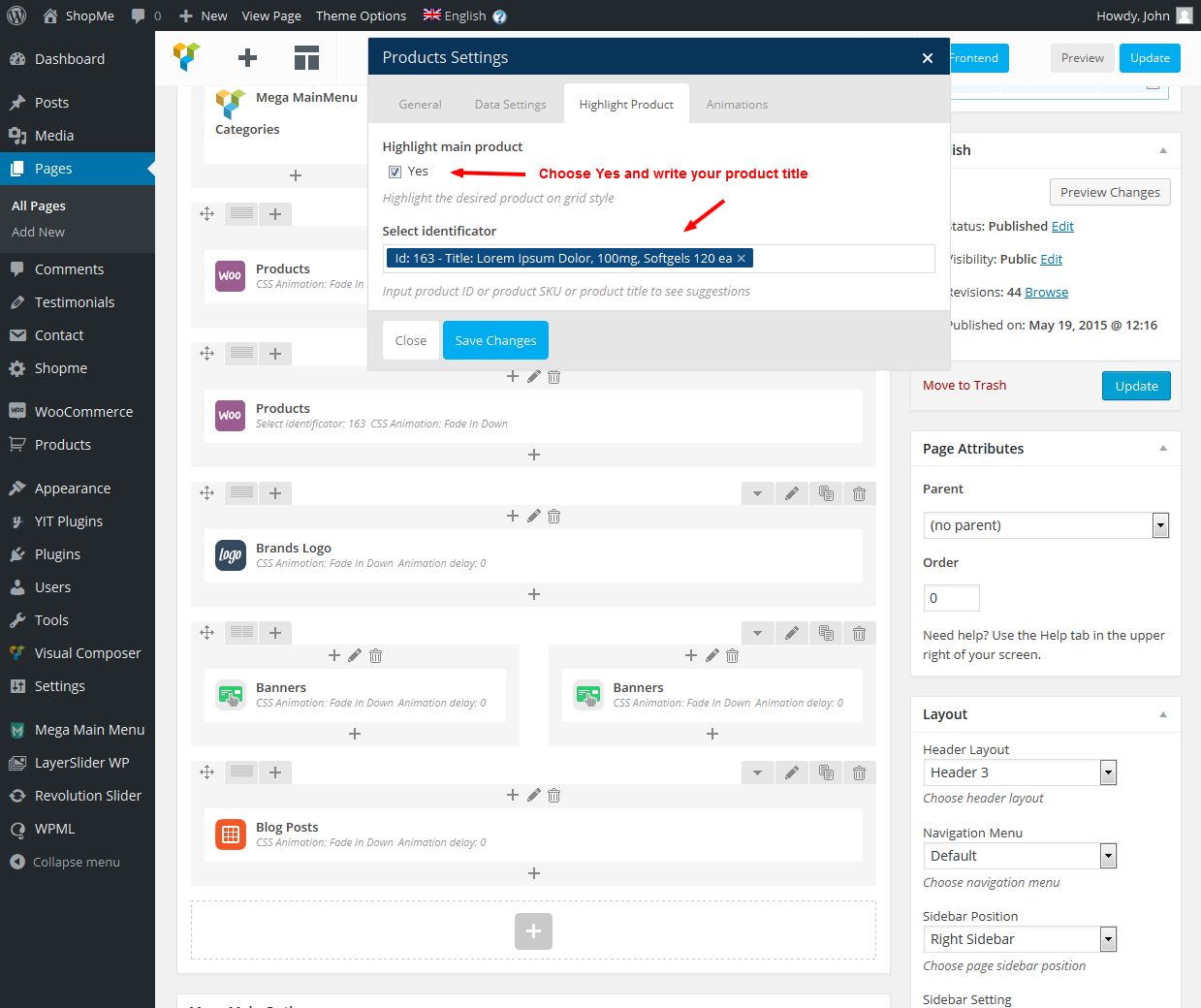The height and width of the screenshot is (1008, 1201).
Task: Clone the Brands Logo row with copy icon
Action: [826, 493]
